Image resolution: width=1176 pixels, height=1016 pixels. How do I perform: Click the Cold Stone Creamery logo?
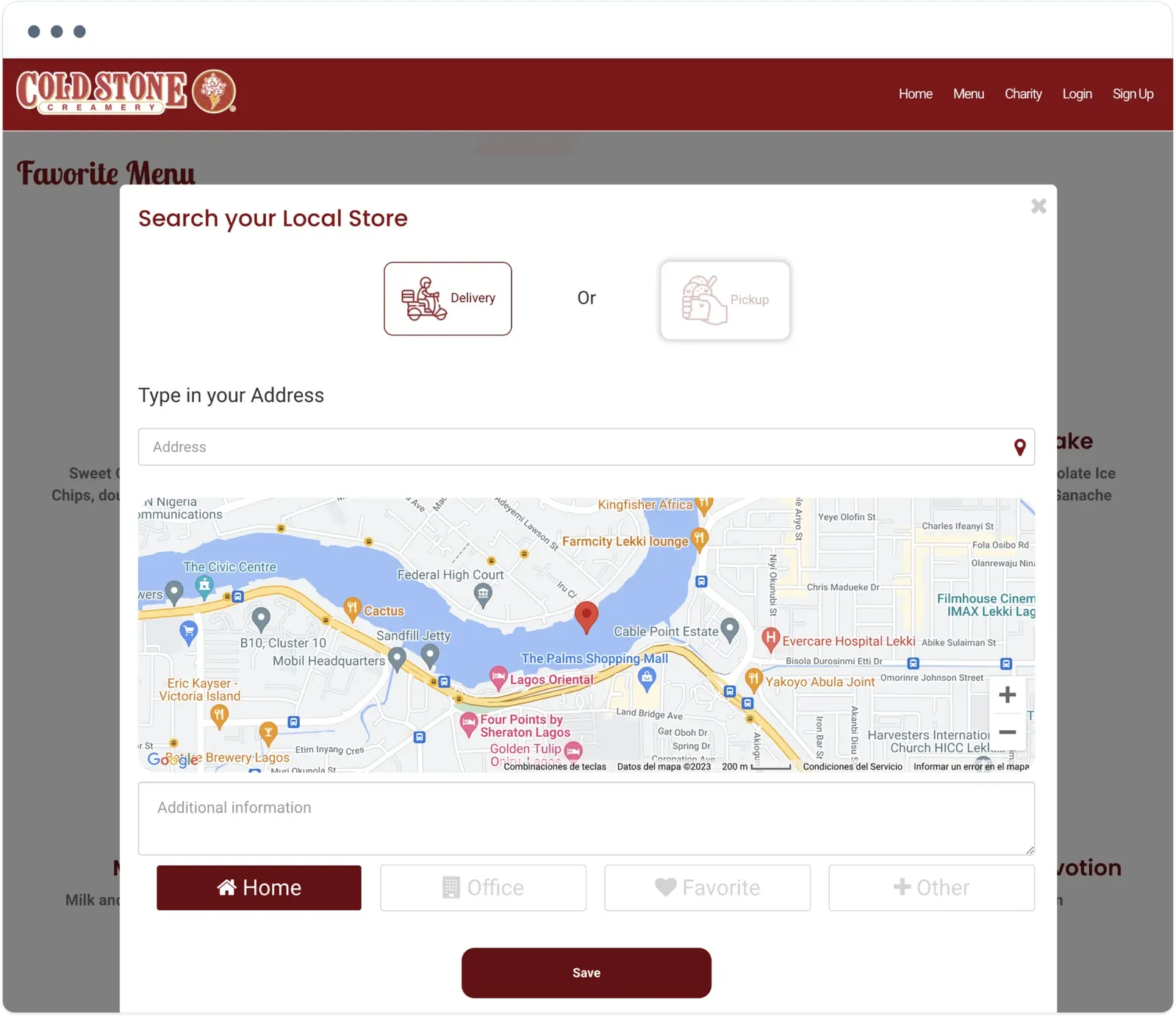(126, 92)
